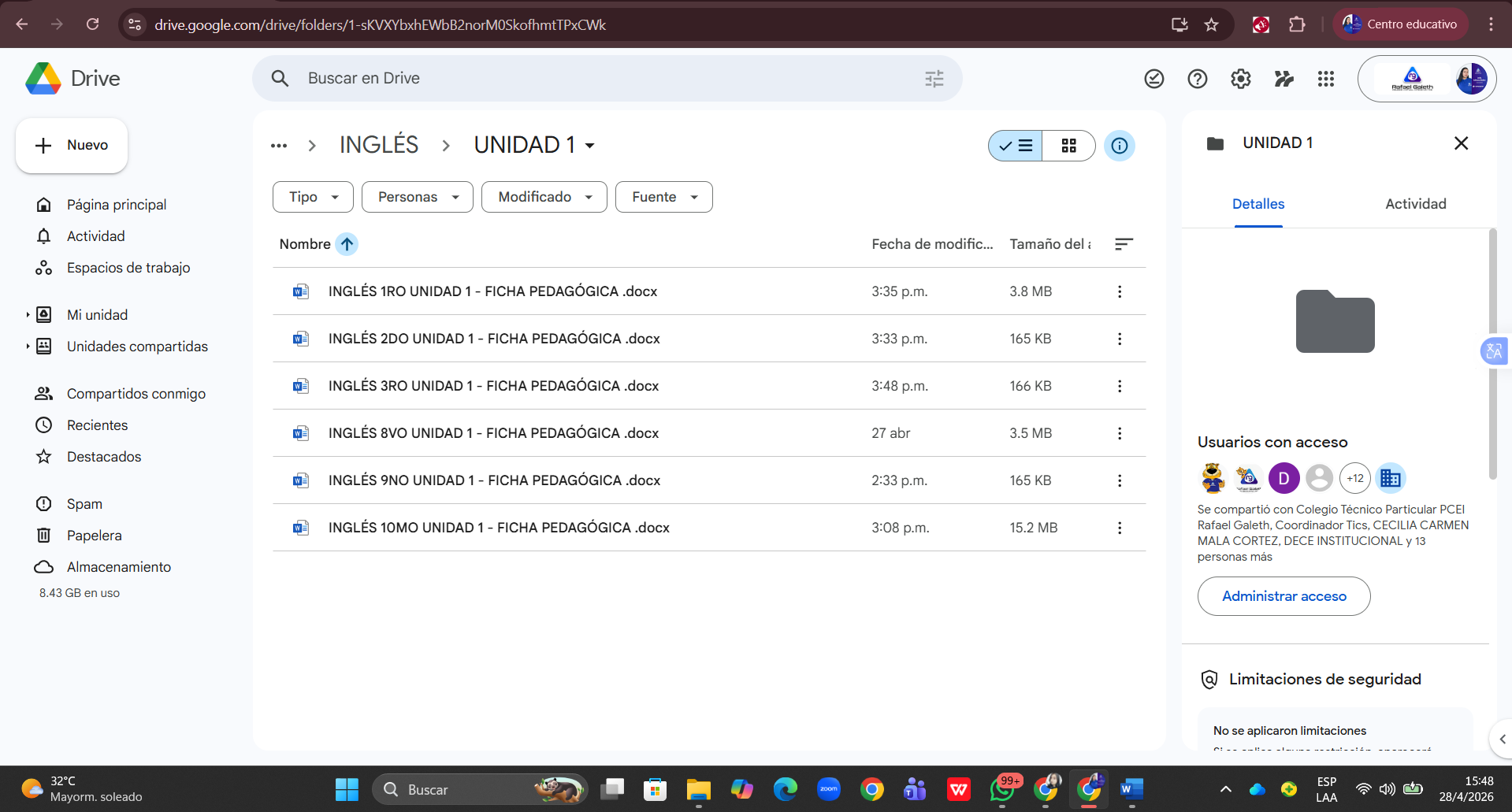Screen dimensions: 1512x812
Task: Open the Google apps grid
Action: [x=1325, y=79]
